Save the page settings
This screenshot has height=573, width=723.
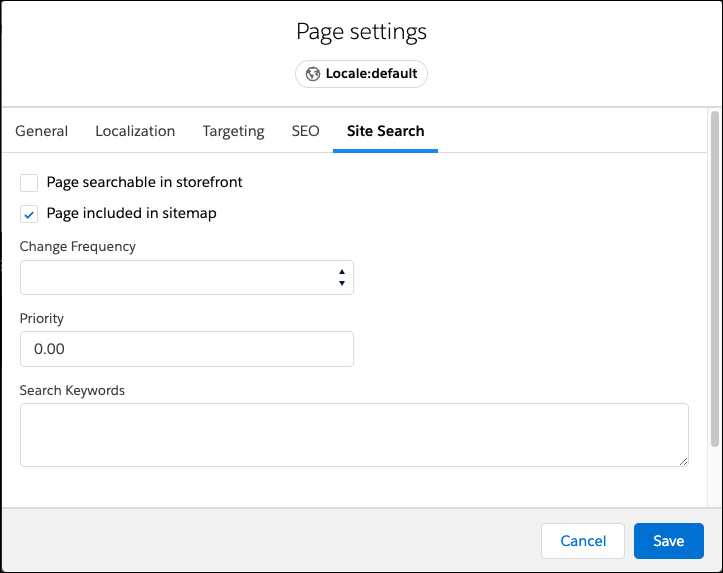(669, 541)
